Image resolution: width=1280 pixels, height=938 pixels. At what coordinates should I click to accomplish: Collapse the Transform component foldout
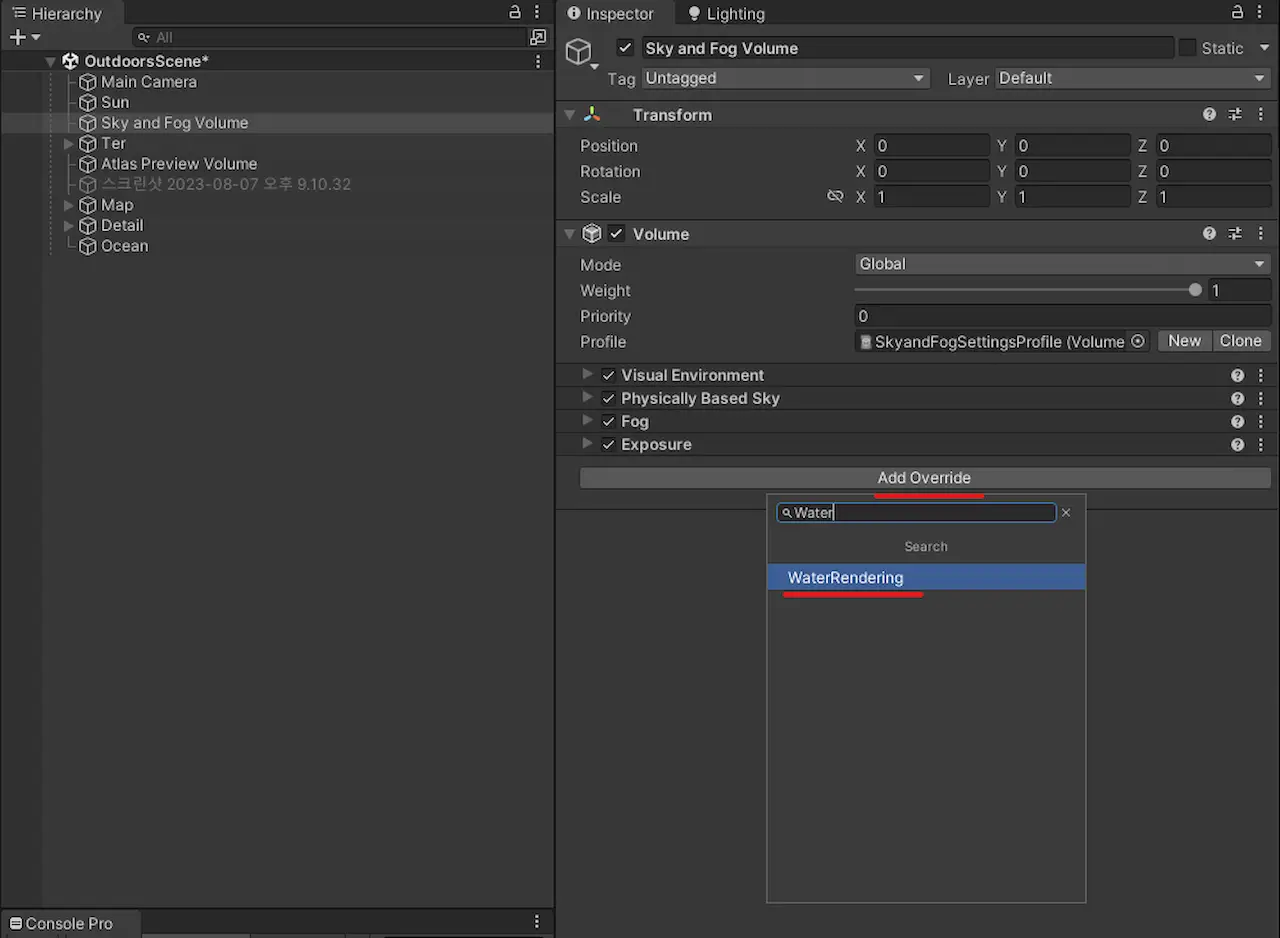[569, 115]
